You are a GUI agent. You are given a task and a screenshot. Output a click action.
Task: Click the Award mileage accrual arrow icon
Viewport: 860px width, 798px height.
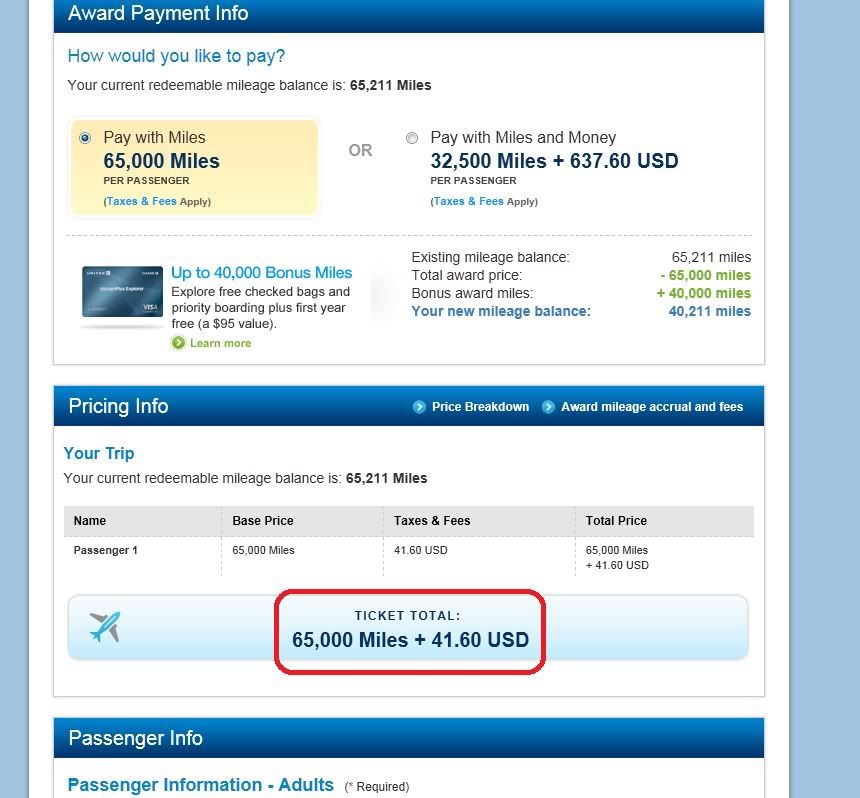[x=548, y=407]
